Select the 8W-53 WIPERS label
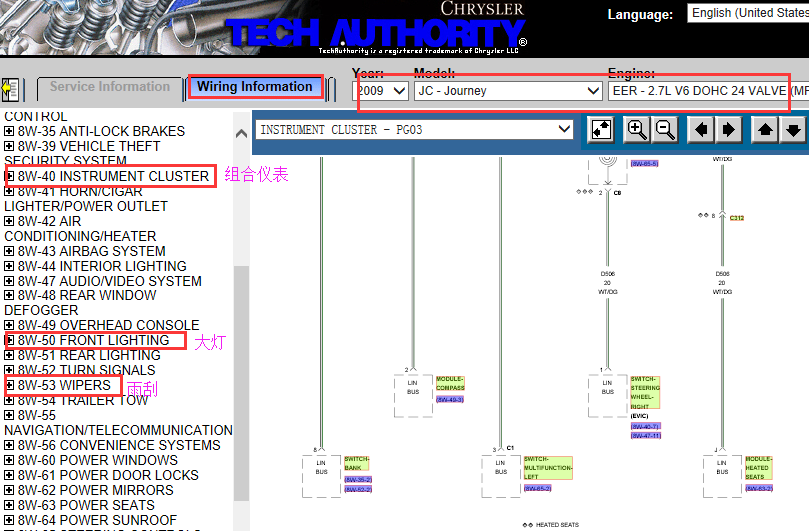 tap(64, 385)
